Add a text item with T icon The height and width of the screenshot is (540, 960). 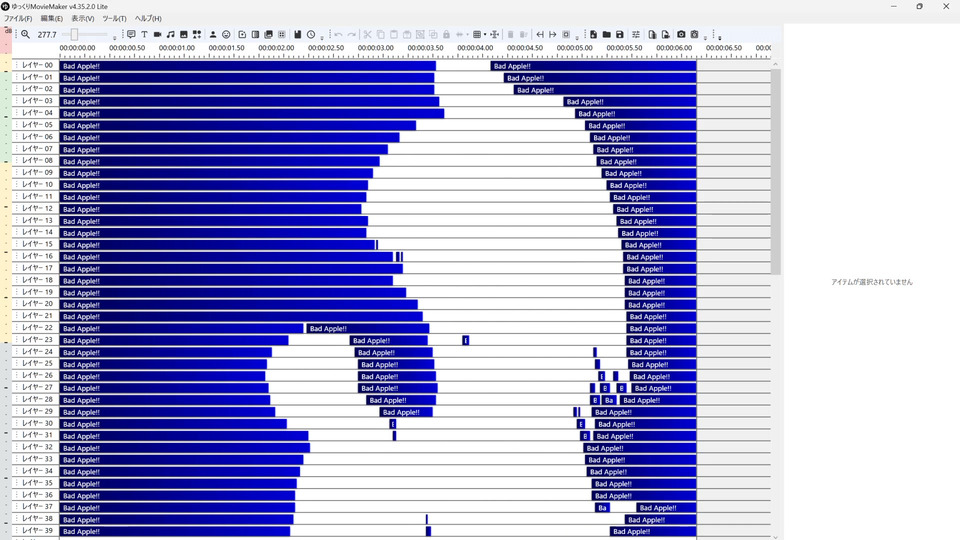coord(144,34)
